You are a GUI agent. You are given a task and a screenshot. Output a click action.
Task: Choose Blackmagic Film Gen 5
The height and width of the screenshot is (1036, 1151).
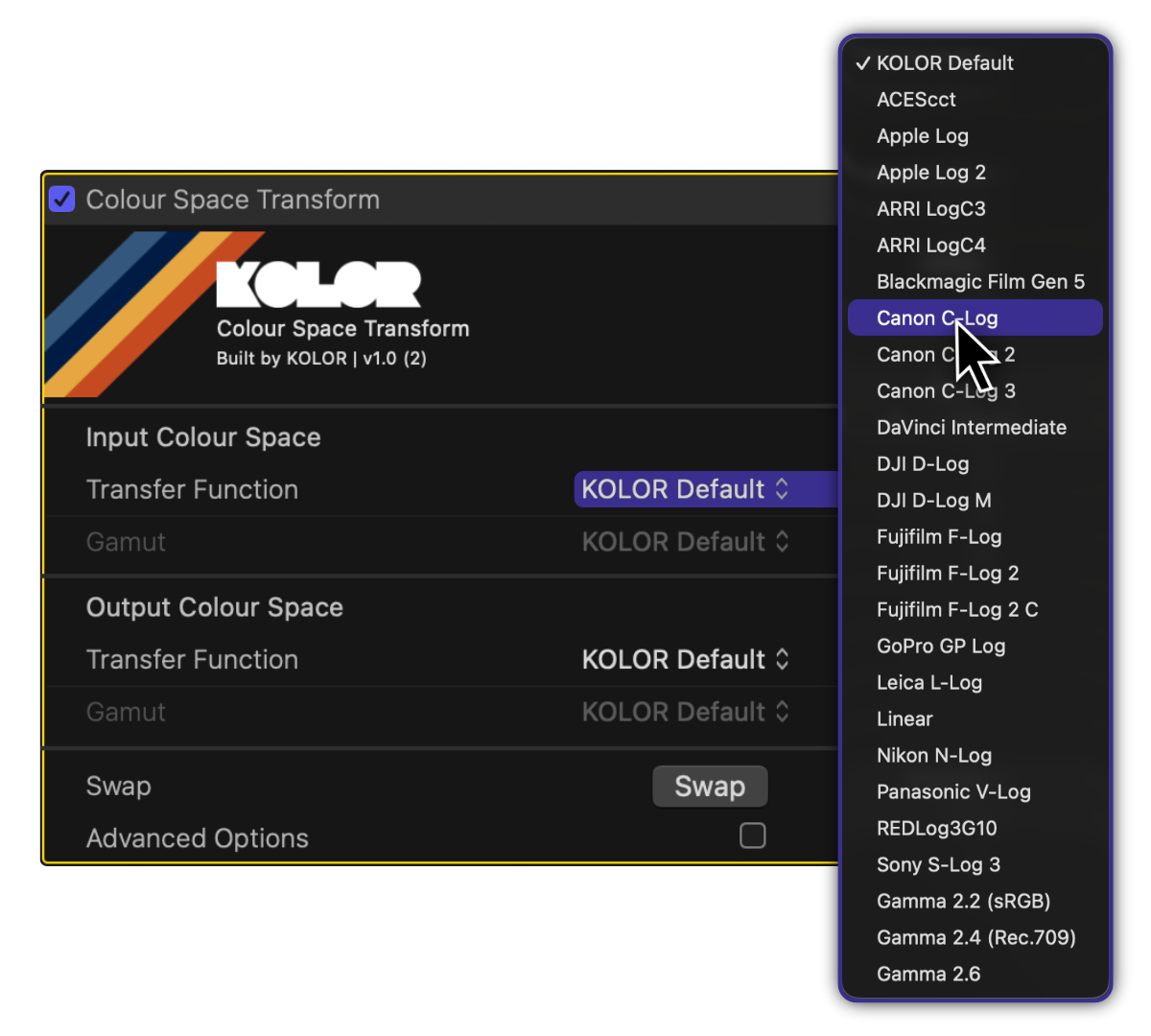979,282
